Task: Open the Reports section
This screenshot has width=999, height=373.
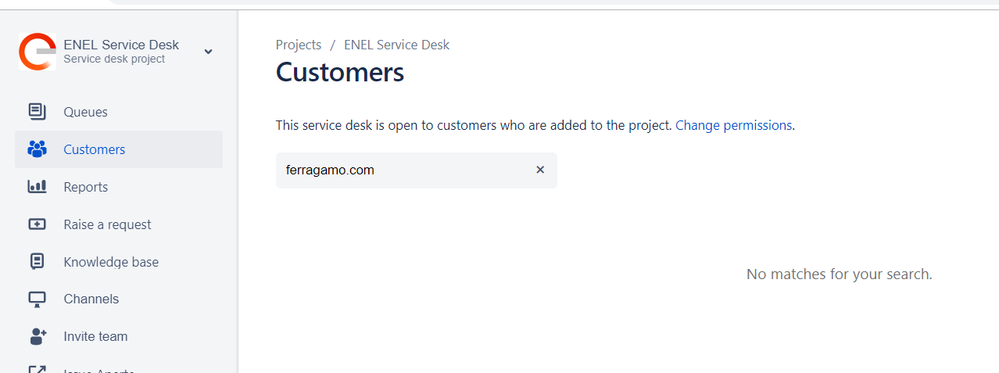Action: (119, 187)
